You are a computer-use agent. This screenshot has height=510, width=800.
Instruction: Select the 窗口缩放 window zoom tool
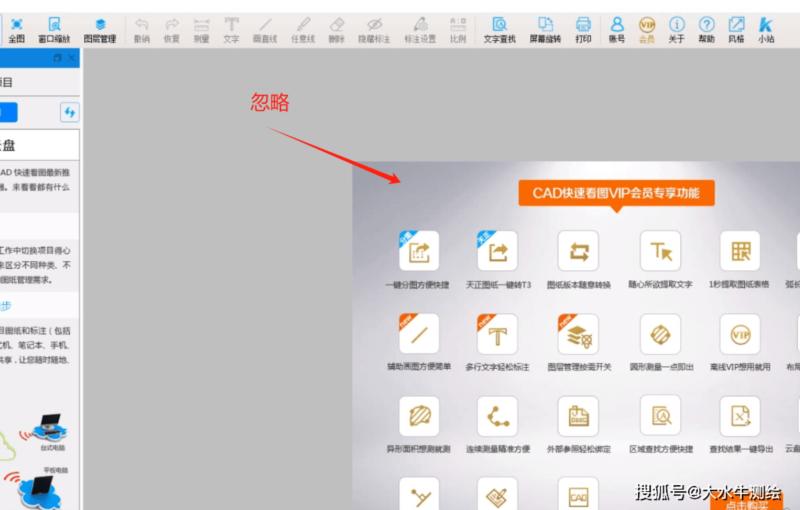tap(54, 30)
